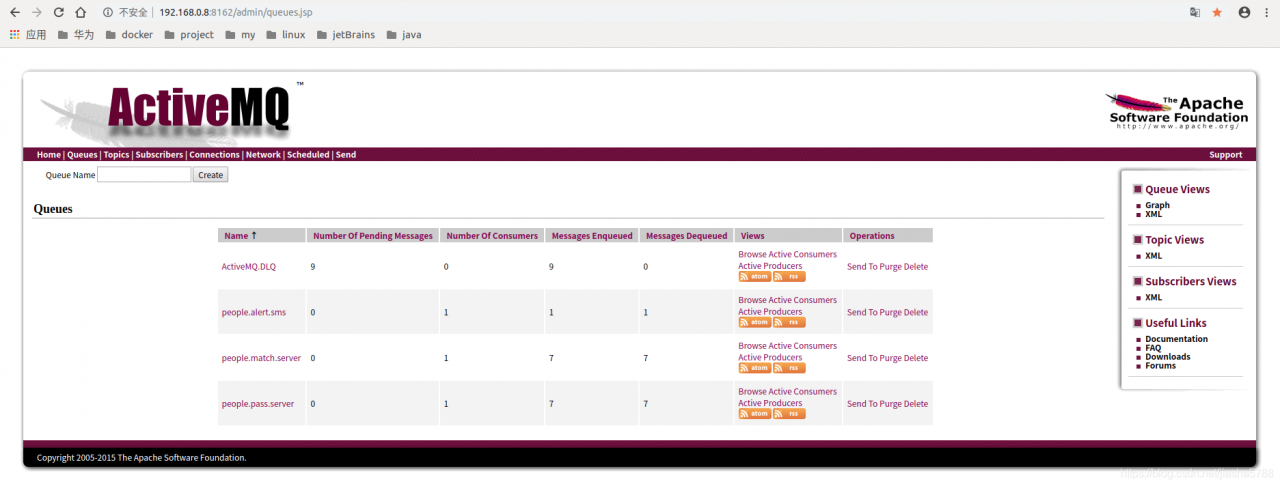This screenshot has height=486, width=1280.
Task: Open Graph under Queue Views
Action: pyautogui.click(x=1157, y=206)
